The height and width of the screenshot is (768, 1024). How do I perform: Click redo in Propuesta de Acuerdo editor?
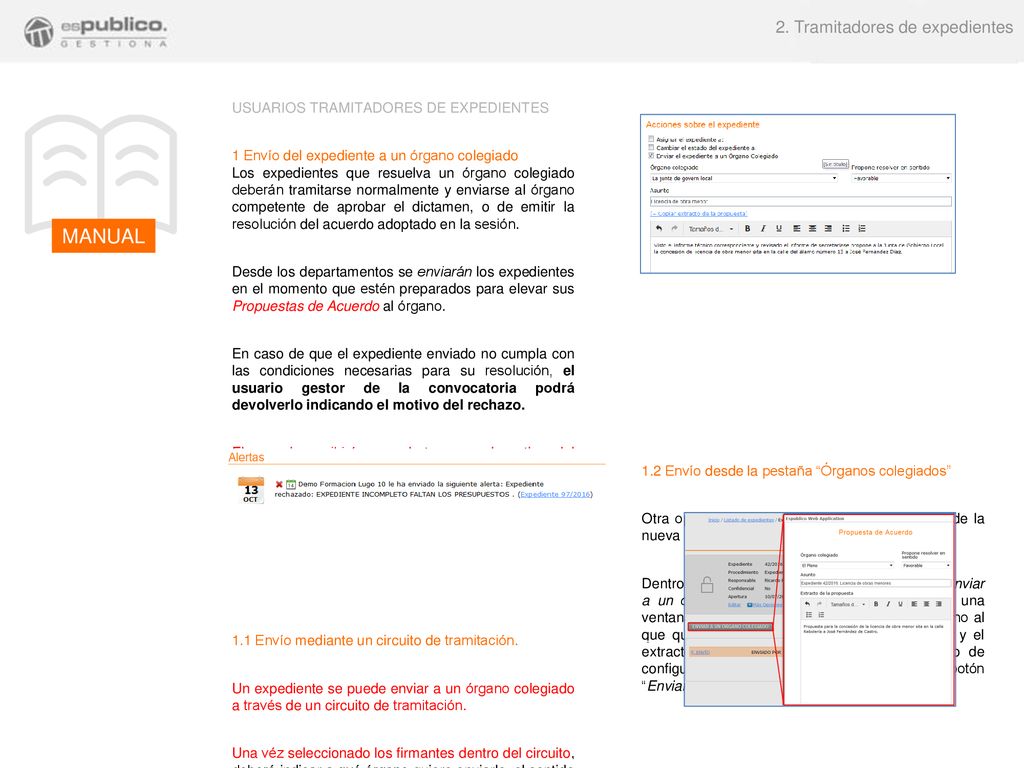pyautogui.click(x=819, y=603)
